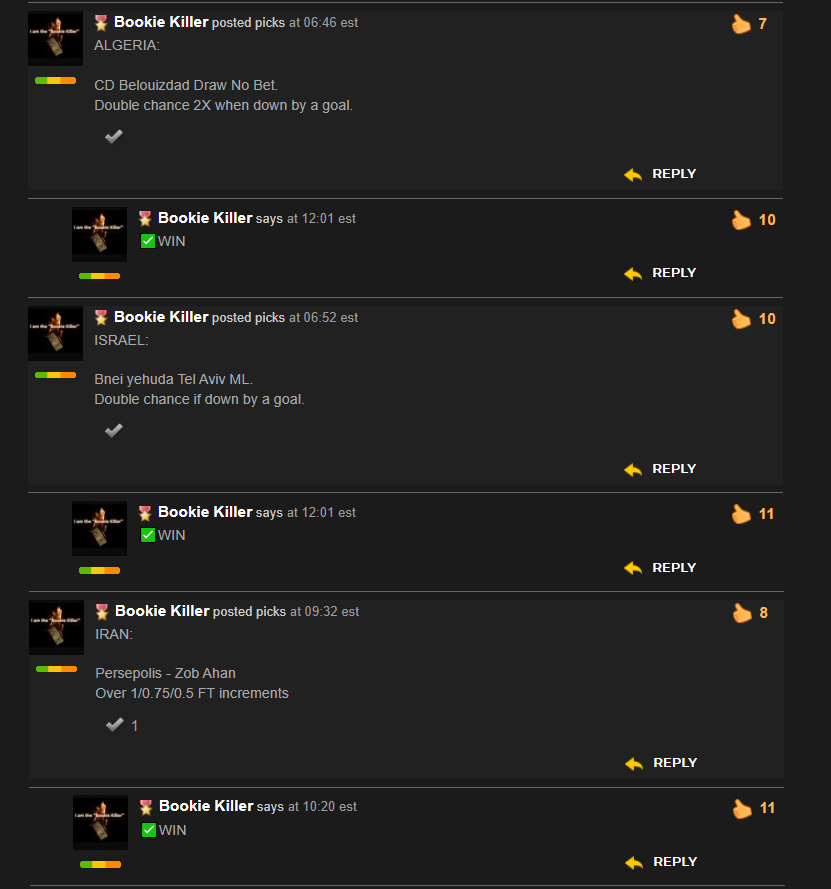Viewport: 831px width, 889px height.
Task: Click medal badge on 09:32 post
Action: [x=102, y=612]
